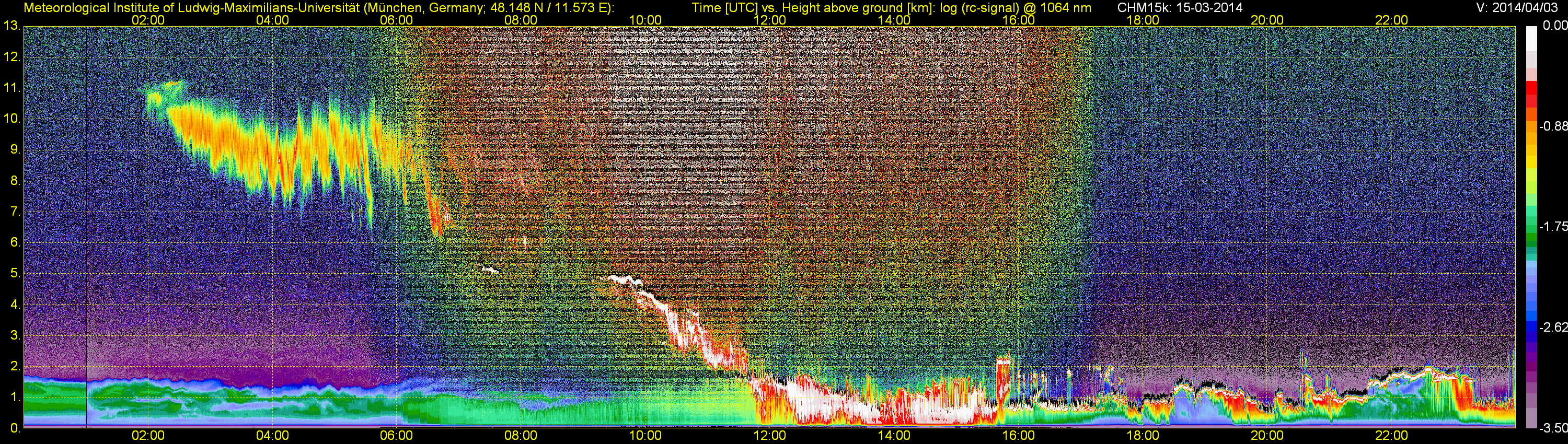Click the '2.' height axis label

point(15,366)
